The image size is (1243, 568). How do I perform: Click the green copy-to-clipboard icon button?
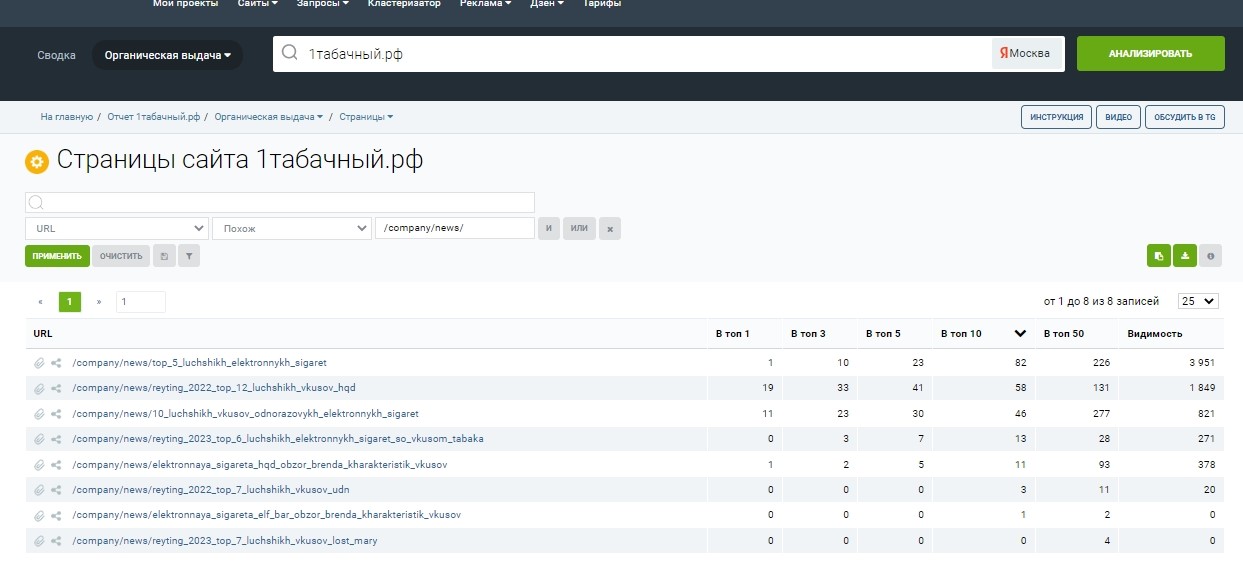[1158, 256]
